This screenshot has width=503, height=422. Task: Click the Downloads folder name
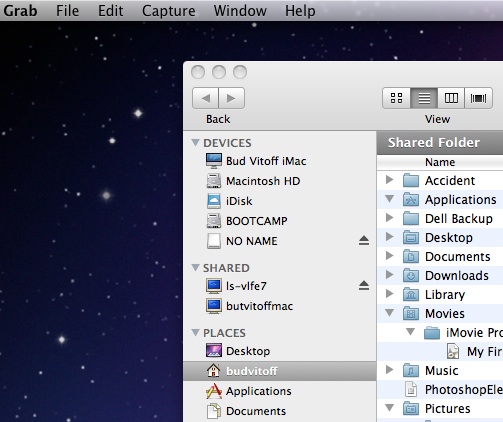(x=457, y=276)
